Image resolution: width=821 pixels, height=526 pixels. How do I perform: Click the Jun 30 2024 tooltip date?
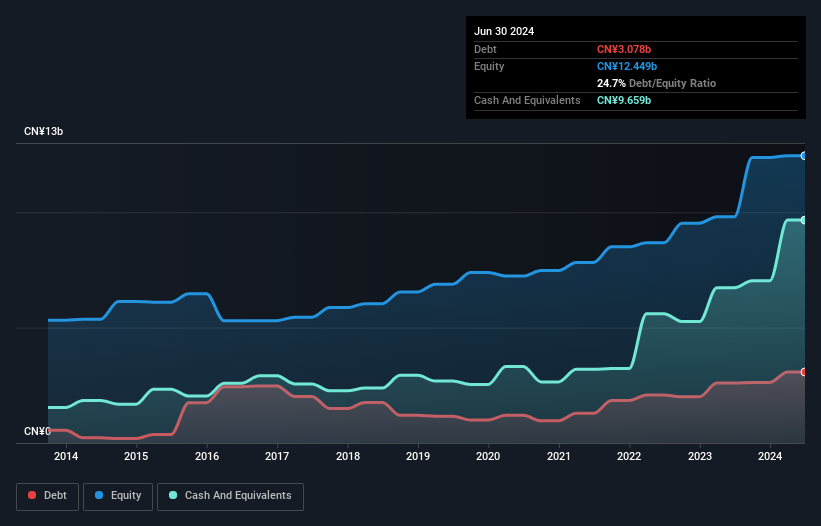click(504, 31)
